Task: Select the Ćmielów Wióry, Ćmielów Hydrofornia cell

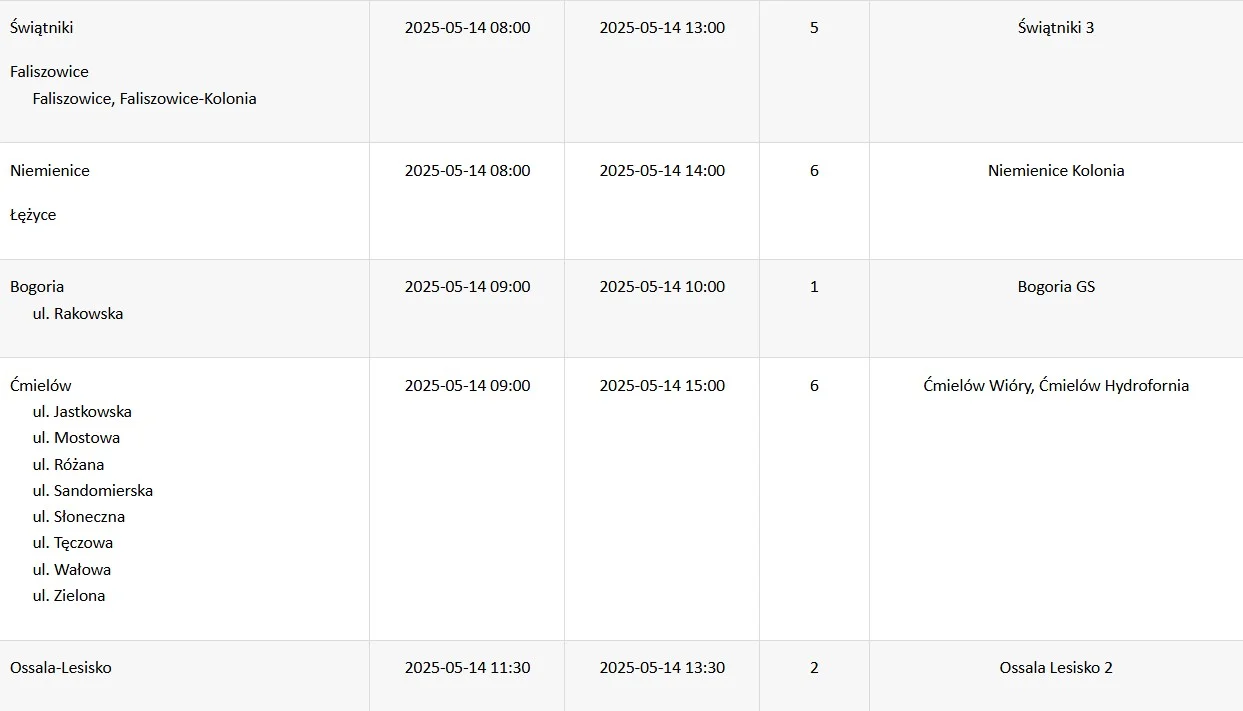Action: (1056, 386)
